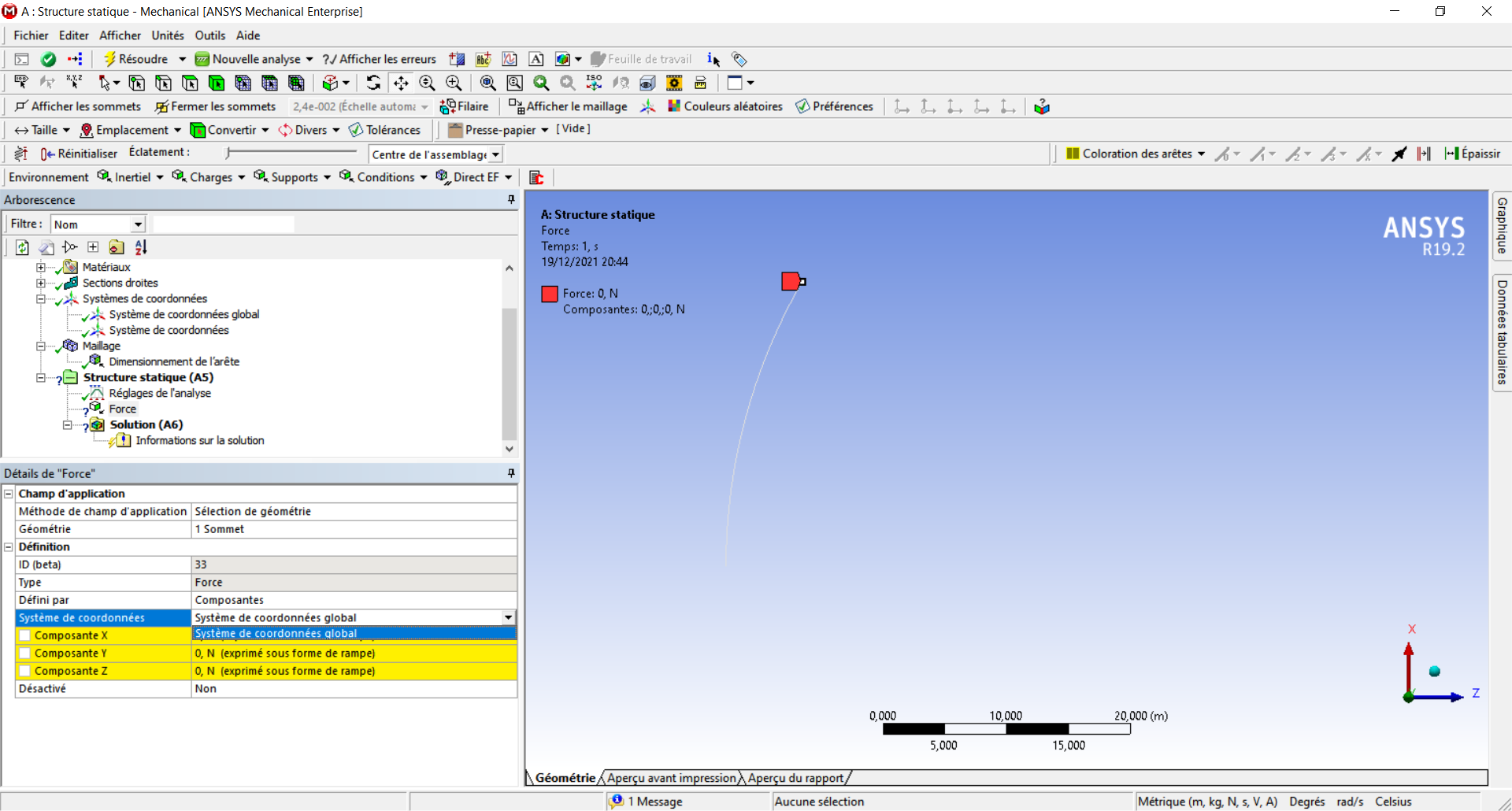
Task: Click the Zoom to fit magnifier icon
Action: click(x=488, y=83)
